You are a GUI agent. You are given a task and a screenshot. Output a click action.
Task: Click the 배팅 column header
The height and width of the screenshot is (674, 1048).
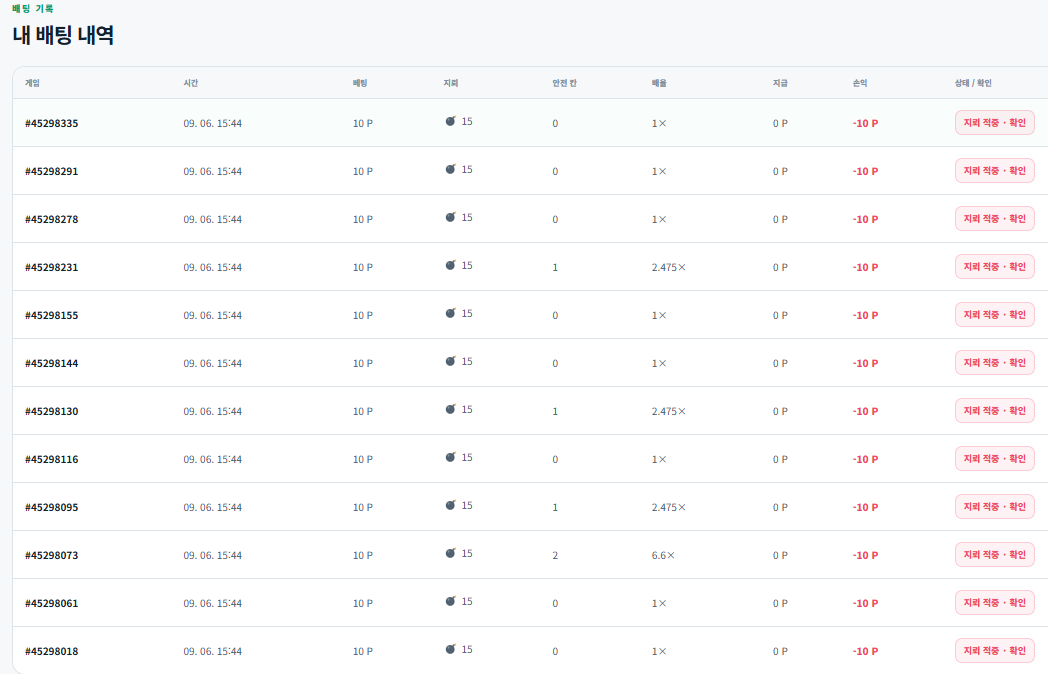(x=360, y=83)
